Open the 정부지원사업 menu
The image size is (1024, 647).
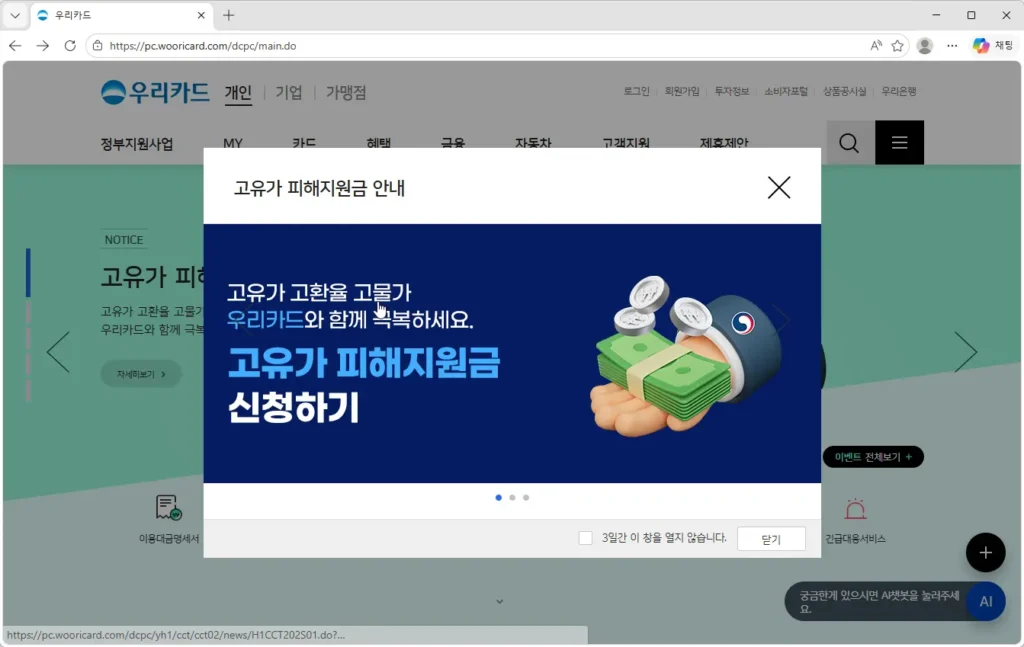coord(136,144)
